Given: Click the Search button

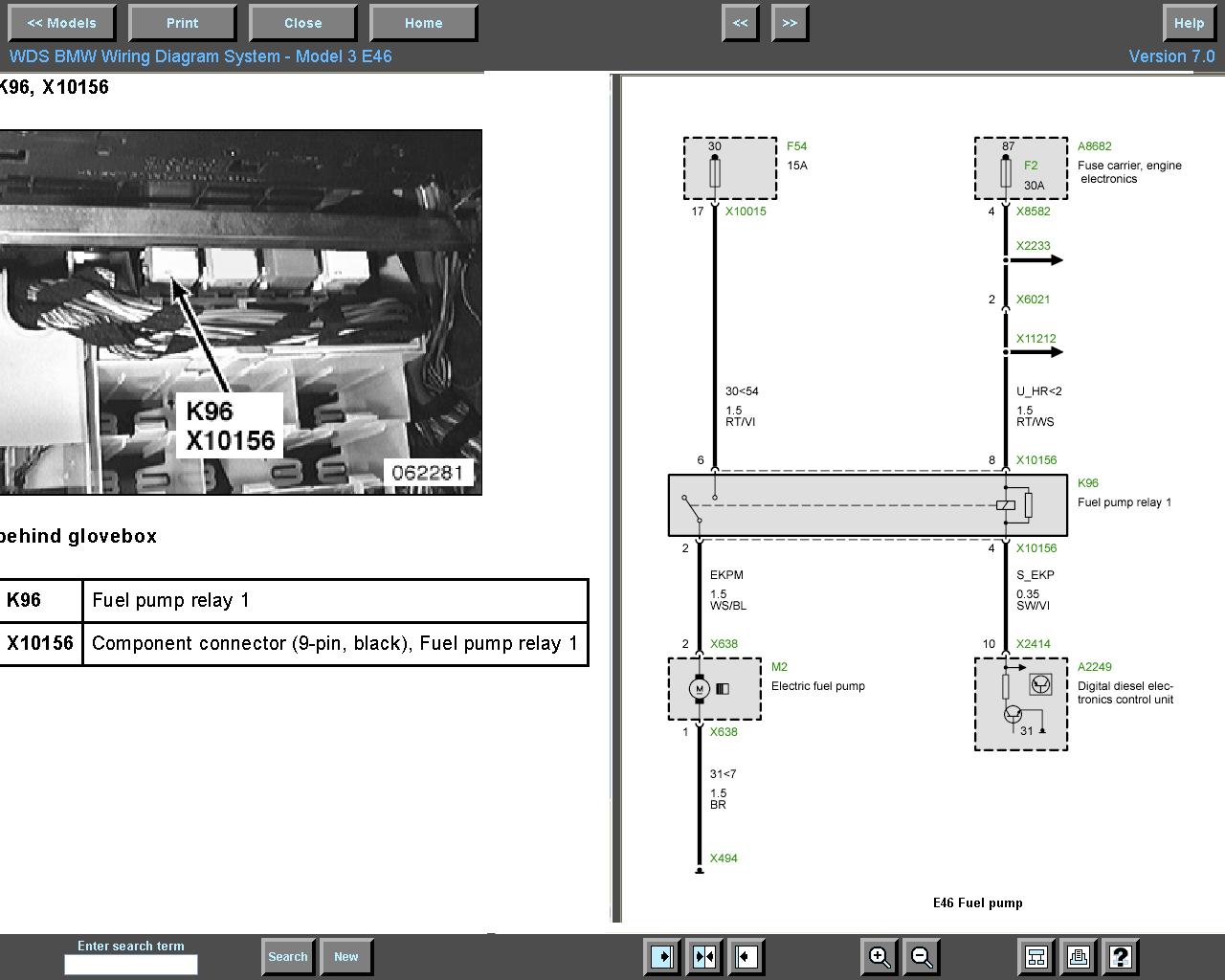Looking at the screenshot, I should (287, 956).
